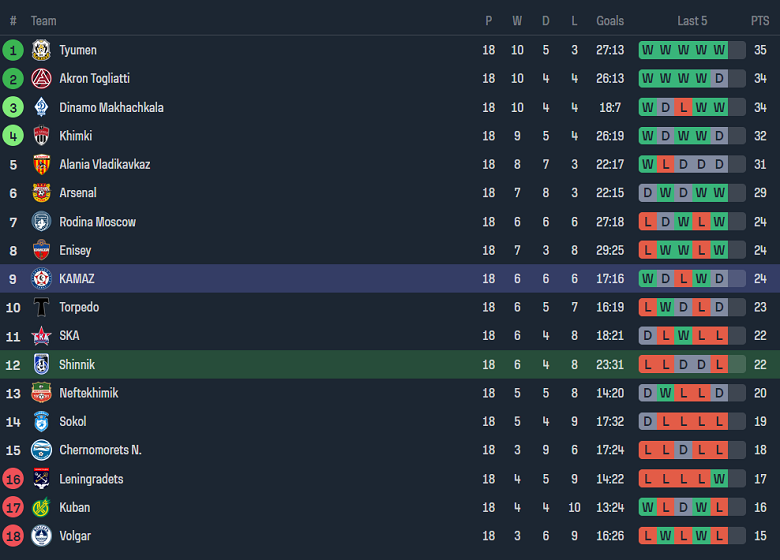Click the Khimki team badge
Screen dimensions: 780x560
(41, 136)
